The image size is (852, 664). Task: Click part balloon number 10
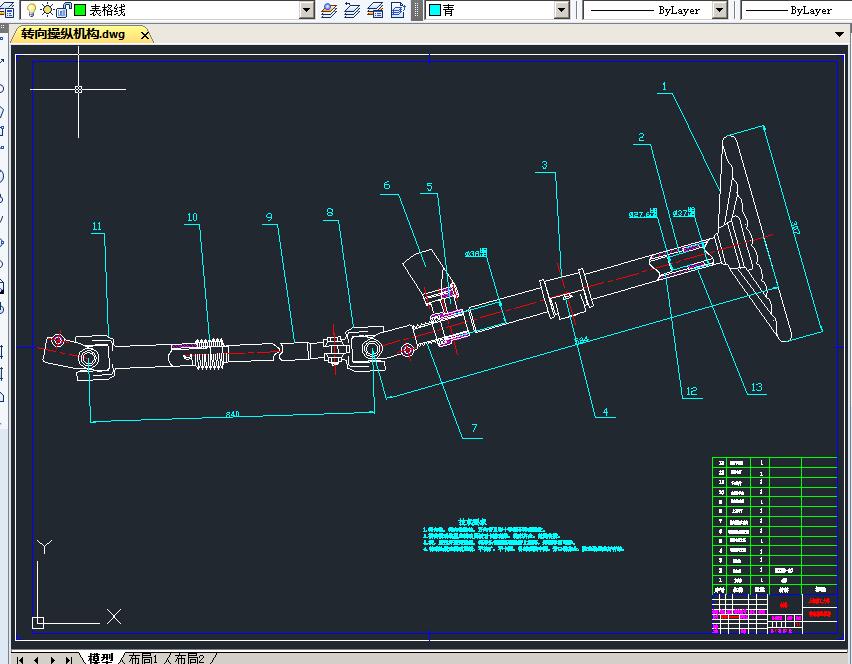pos(192,217)
